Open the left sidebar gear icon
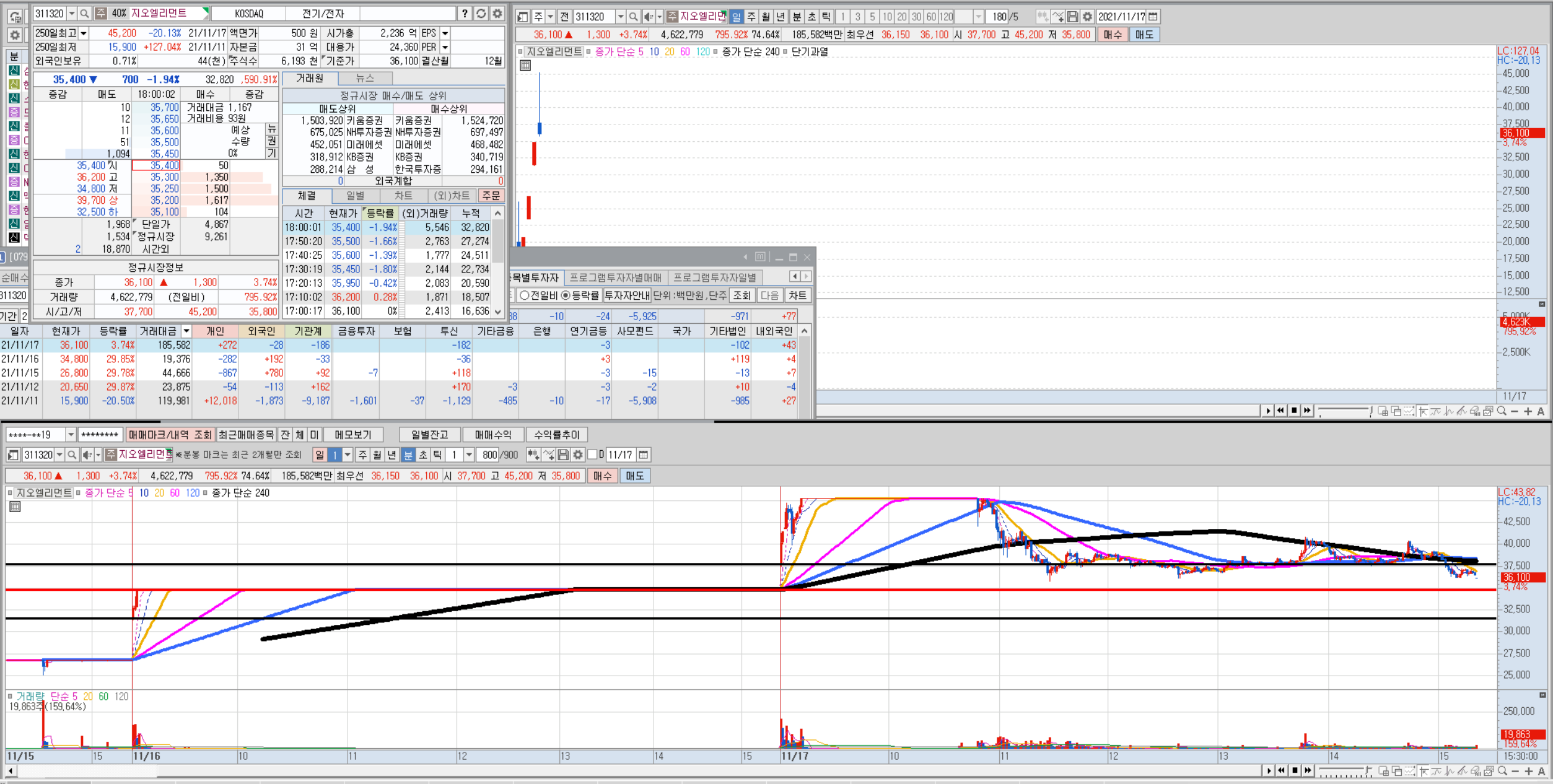Screen dimensions: 1553x784 (15, 35)
